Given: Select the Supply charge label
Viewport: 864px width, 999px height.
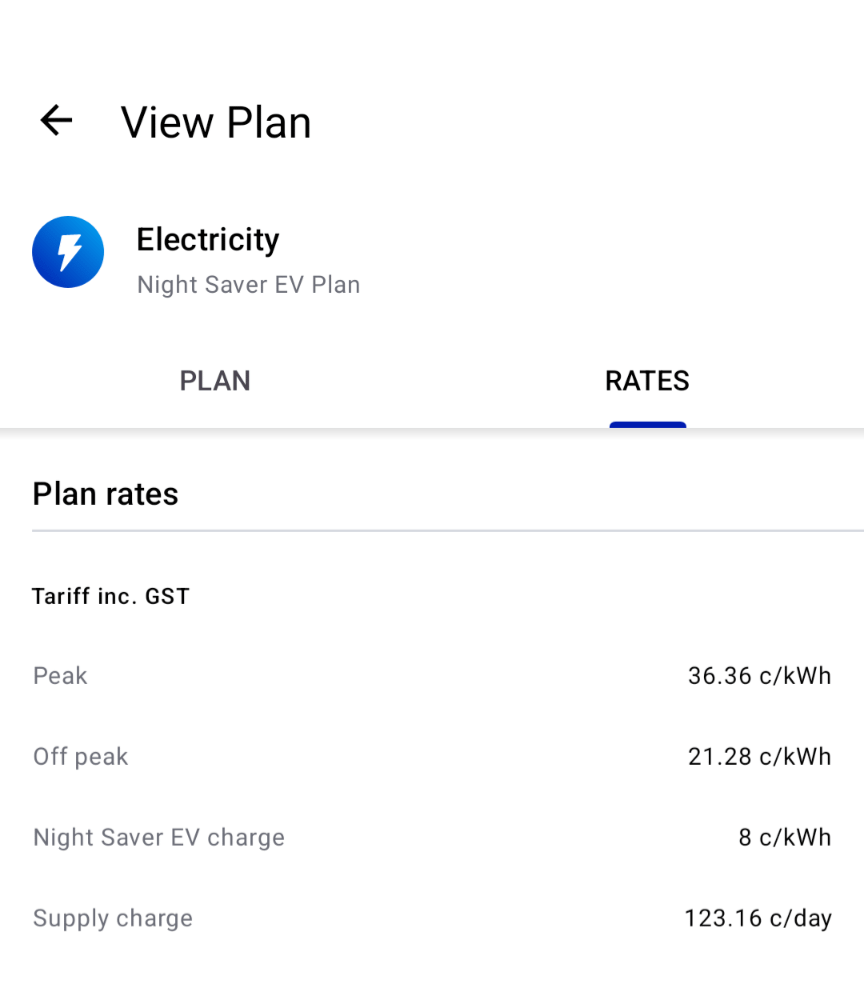Looking at the screenshot, I should pos(113,919).
